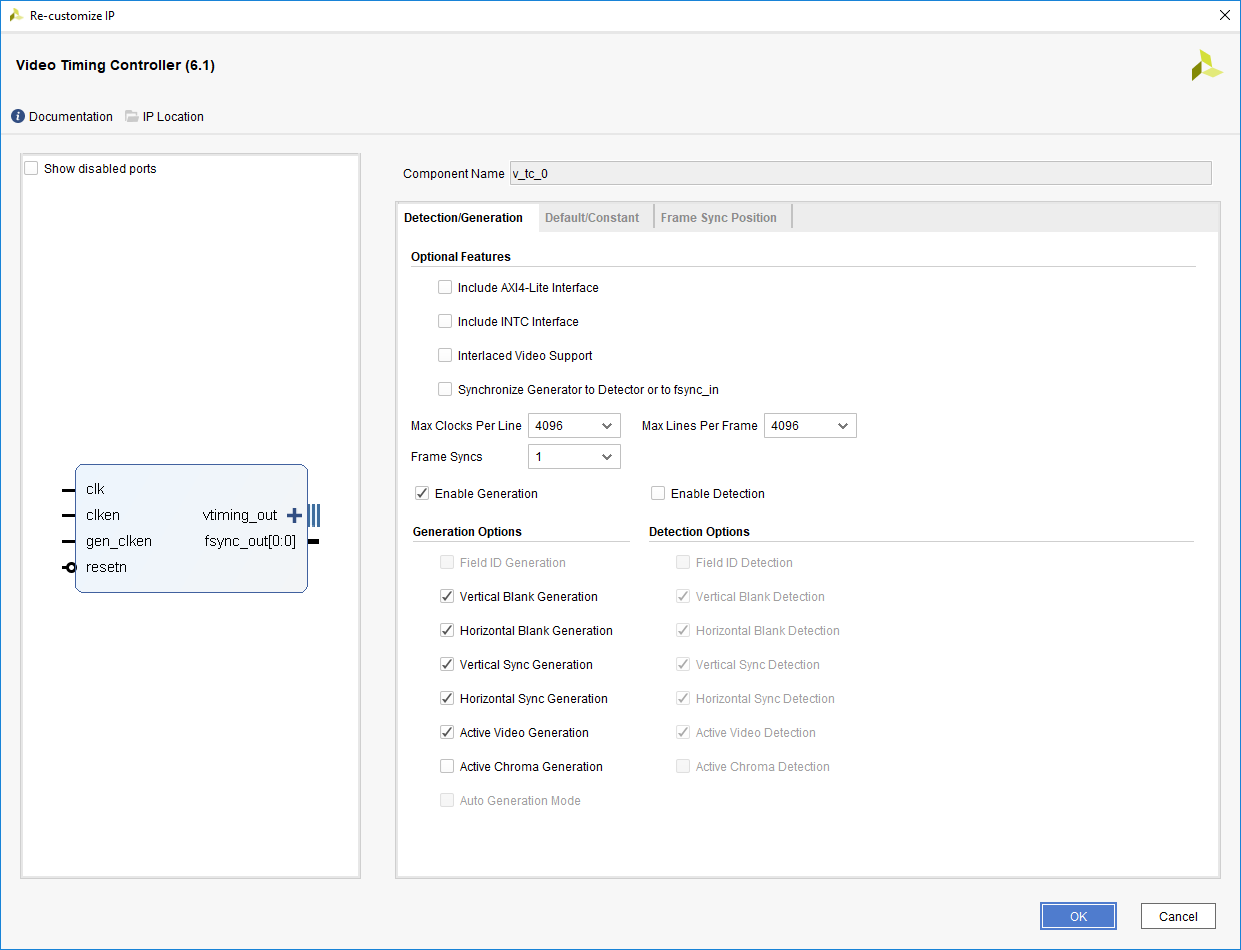Toggle Vertical Sync Generation checkbox
1241x950 pixels.
(447, 664)
